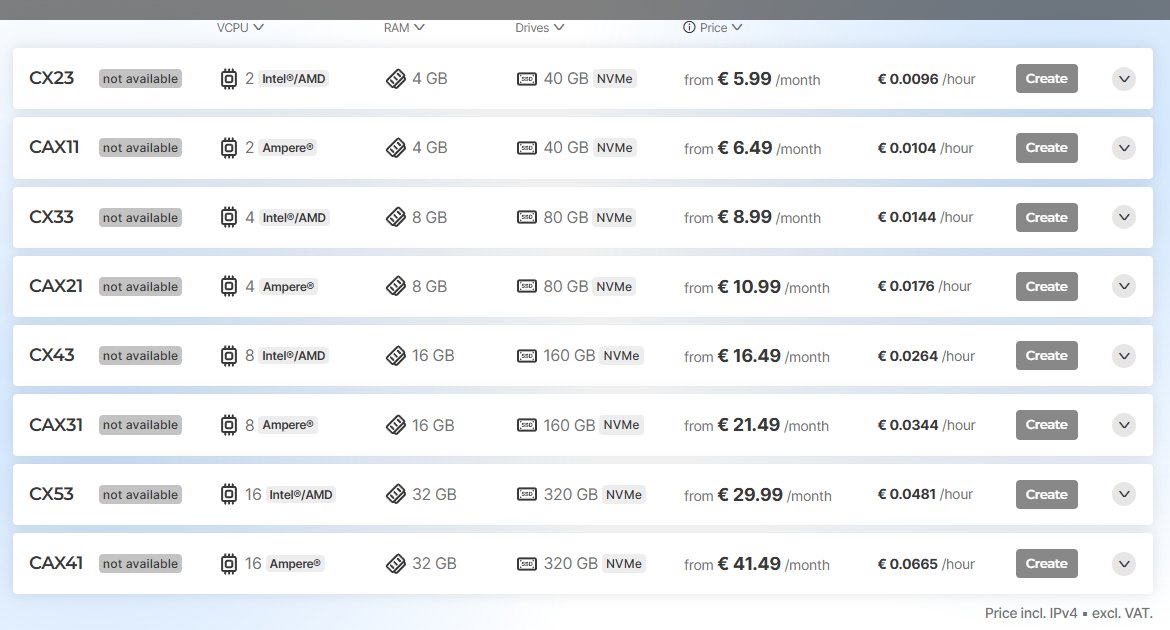The image size is (1170, 630).
Task: Show more details for CAX21
Action: coord(1124,286)
